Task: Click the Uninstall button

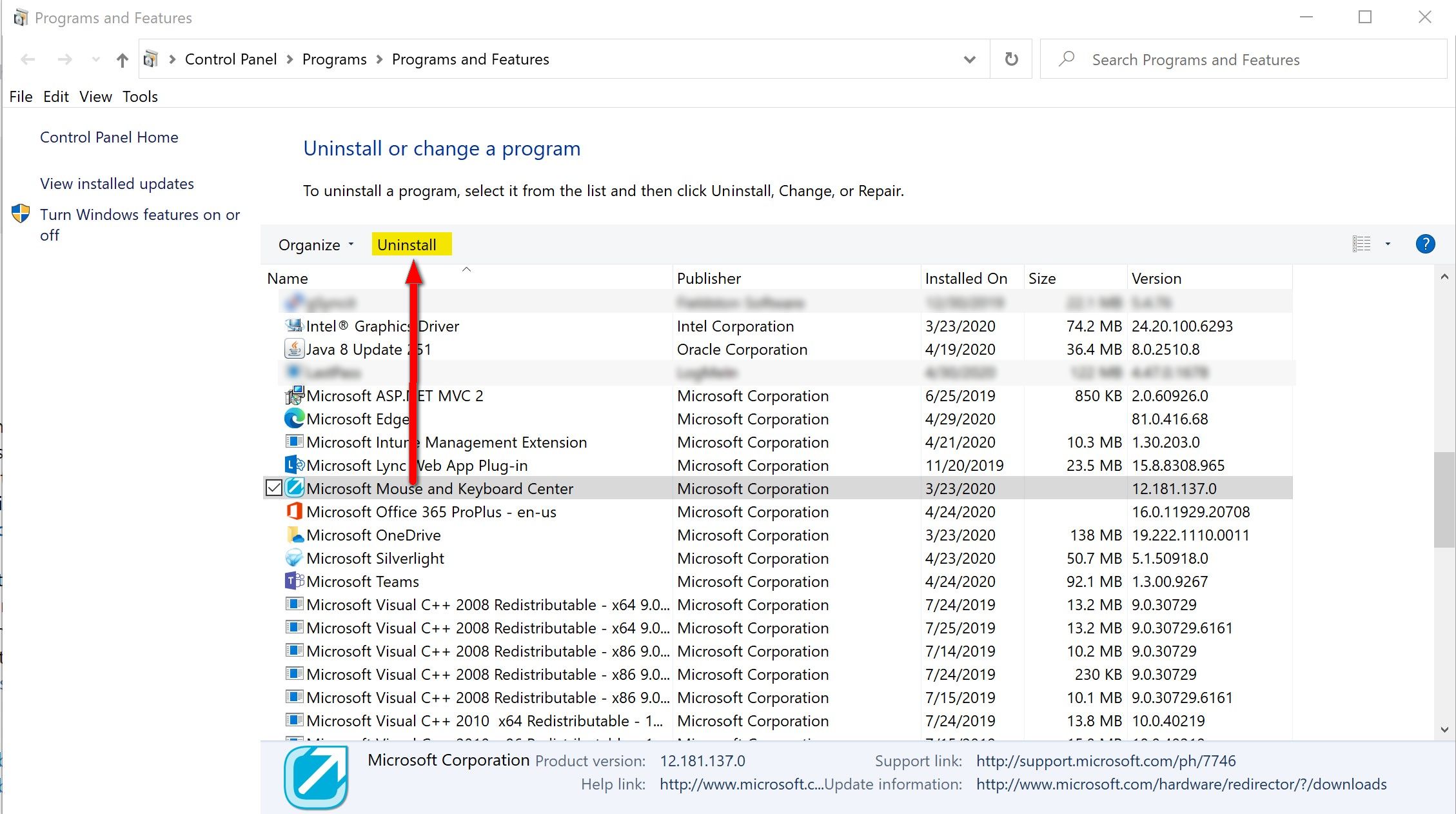Action: pos(411,245)
